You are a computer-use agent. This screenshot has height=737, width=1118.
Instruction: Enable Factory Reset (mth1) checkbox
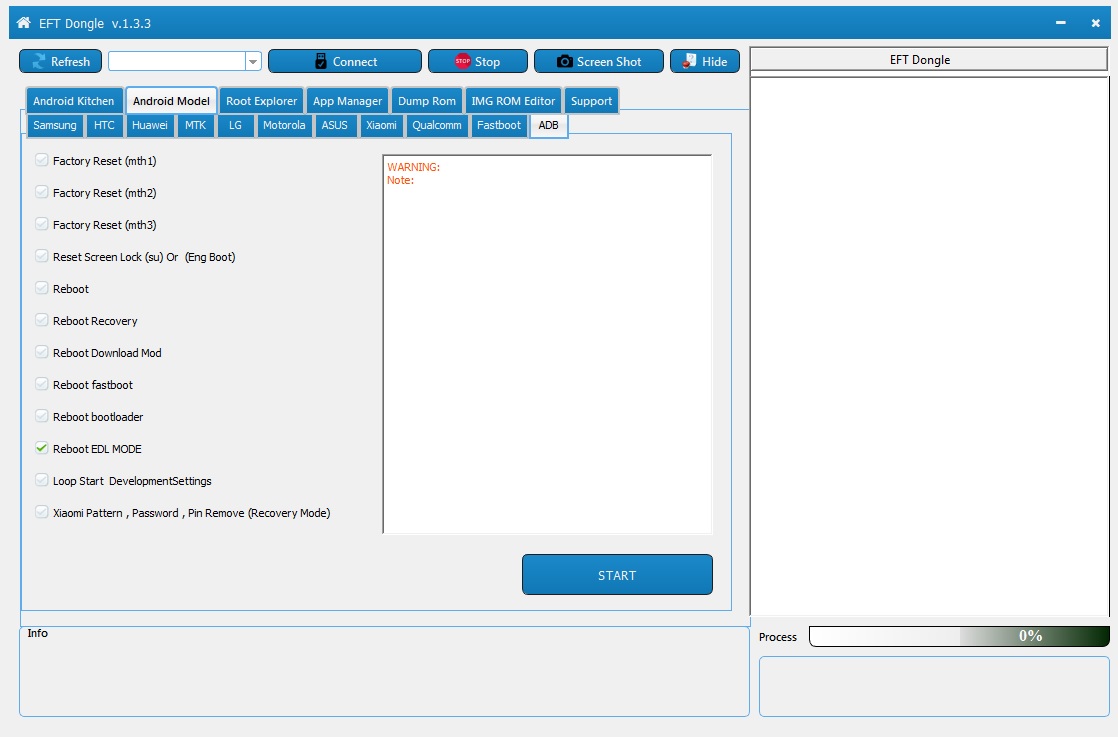point(42,160)
